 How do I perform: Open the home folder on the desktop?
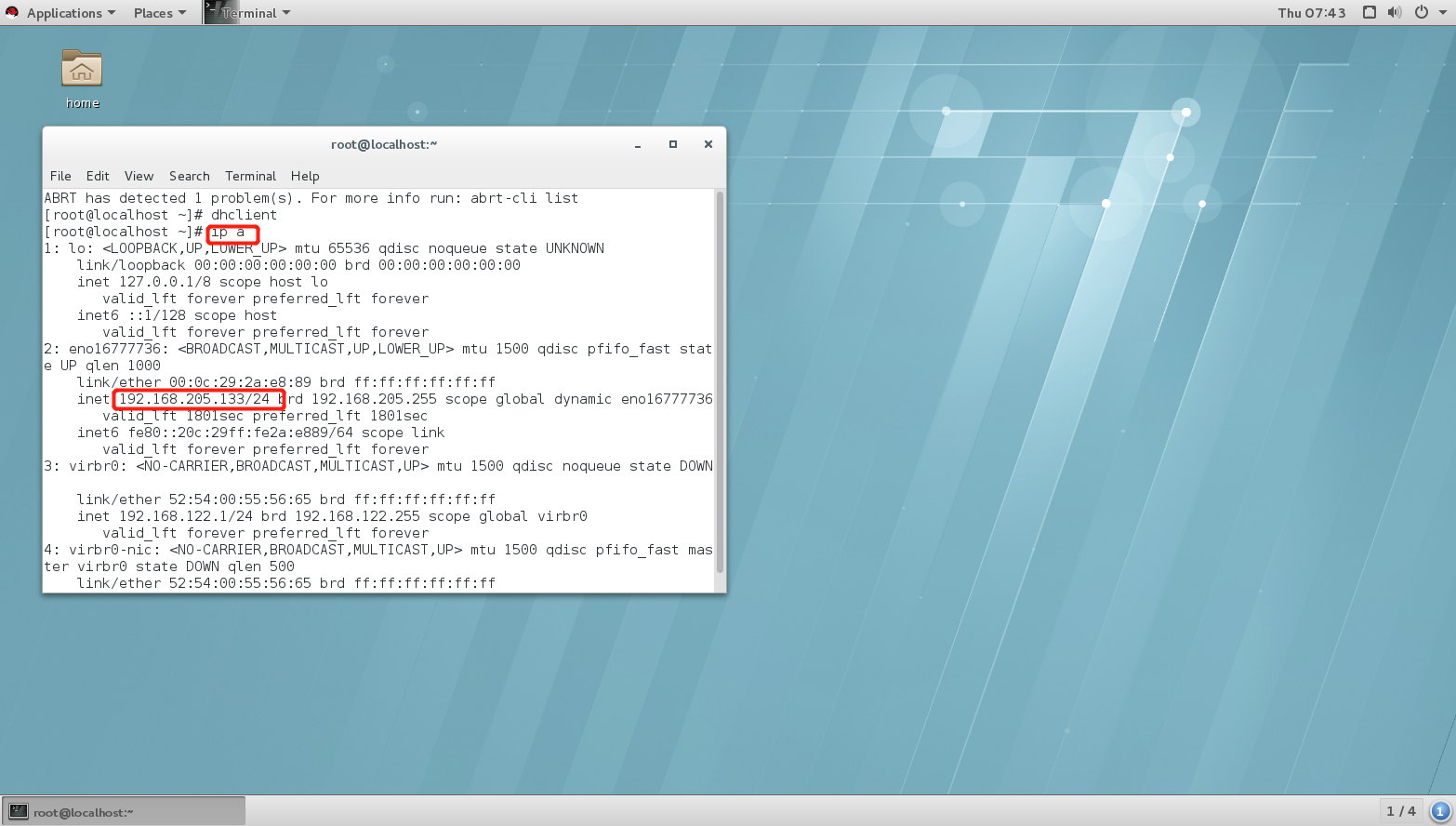point(81,69)
